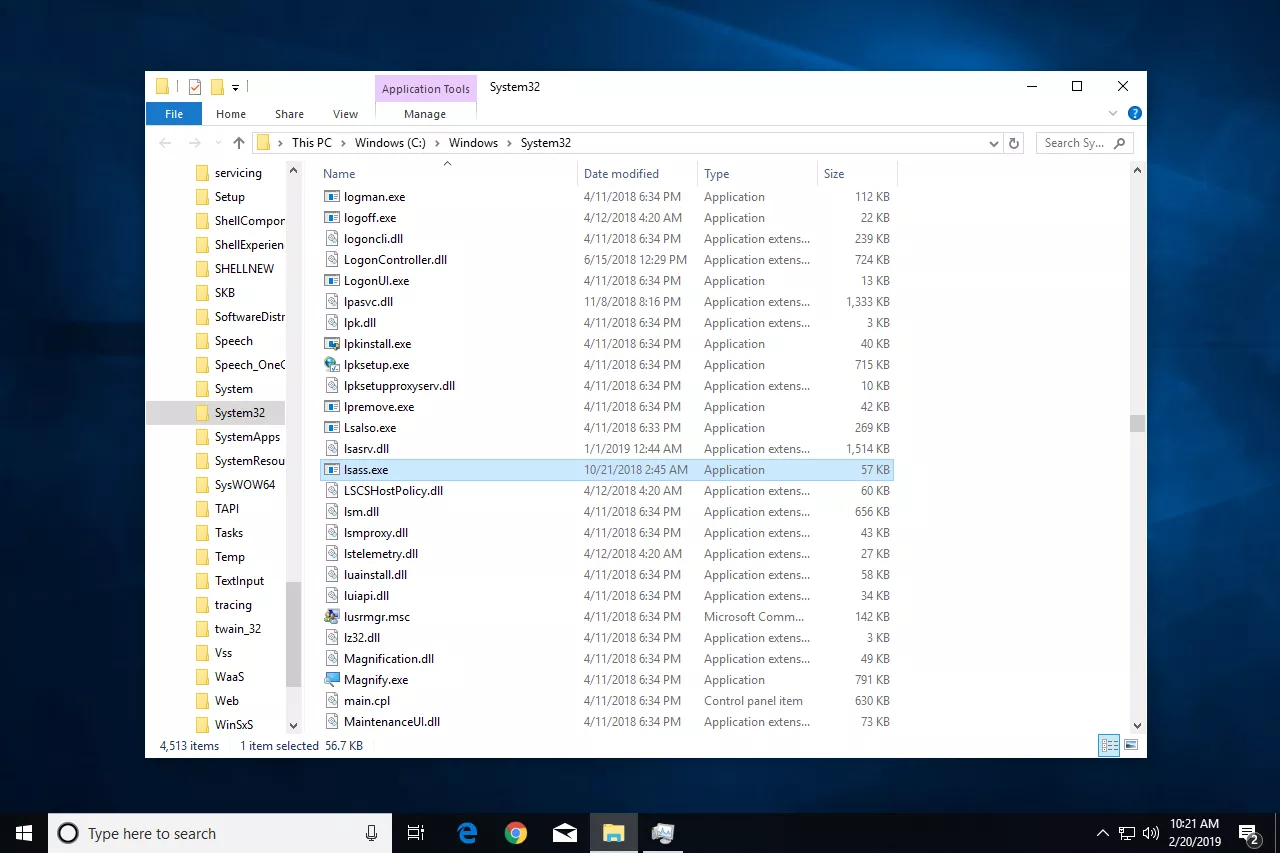
Task: Open the Manage tab under Application Tools
Action: tap(424, 113)
